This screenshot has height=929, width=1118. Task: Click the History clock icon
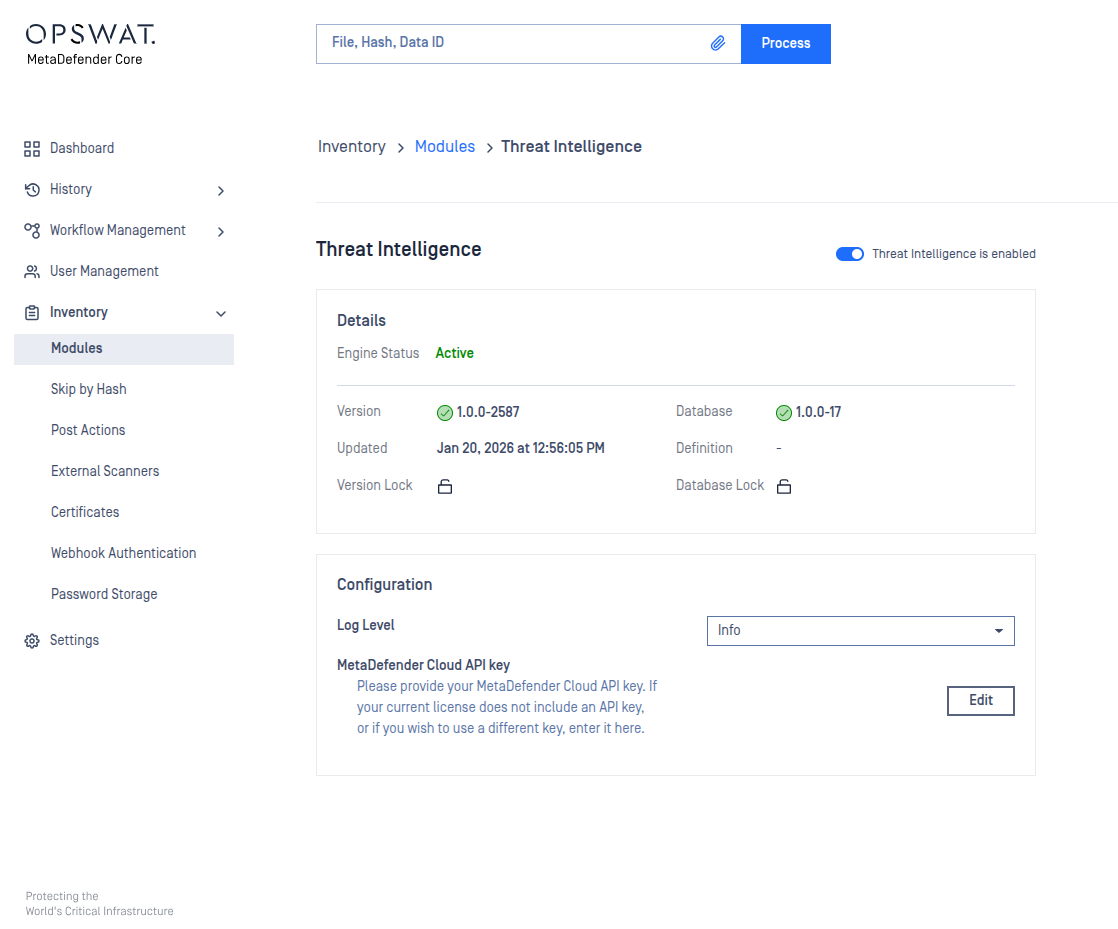32,189
